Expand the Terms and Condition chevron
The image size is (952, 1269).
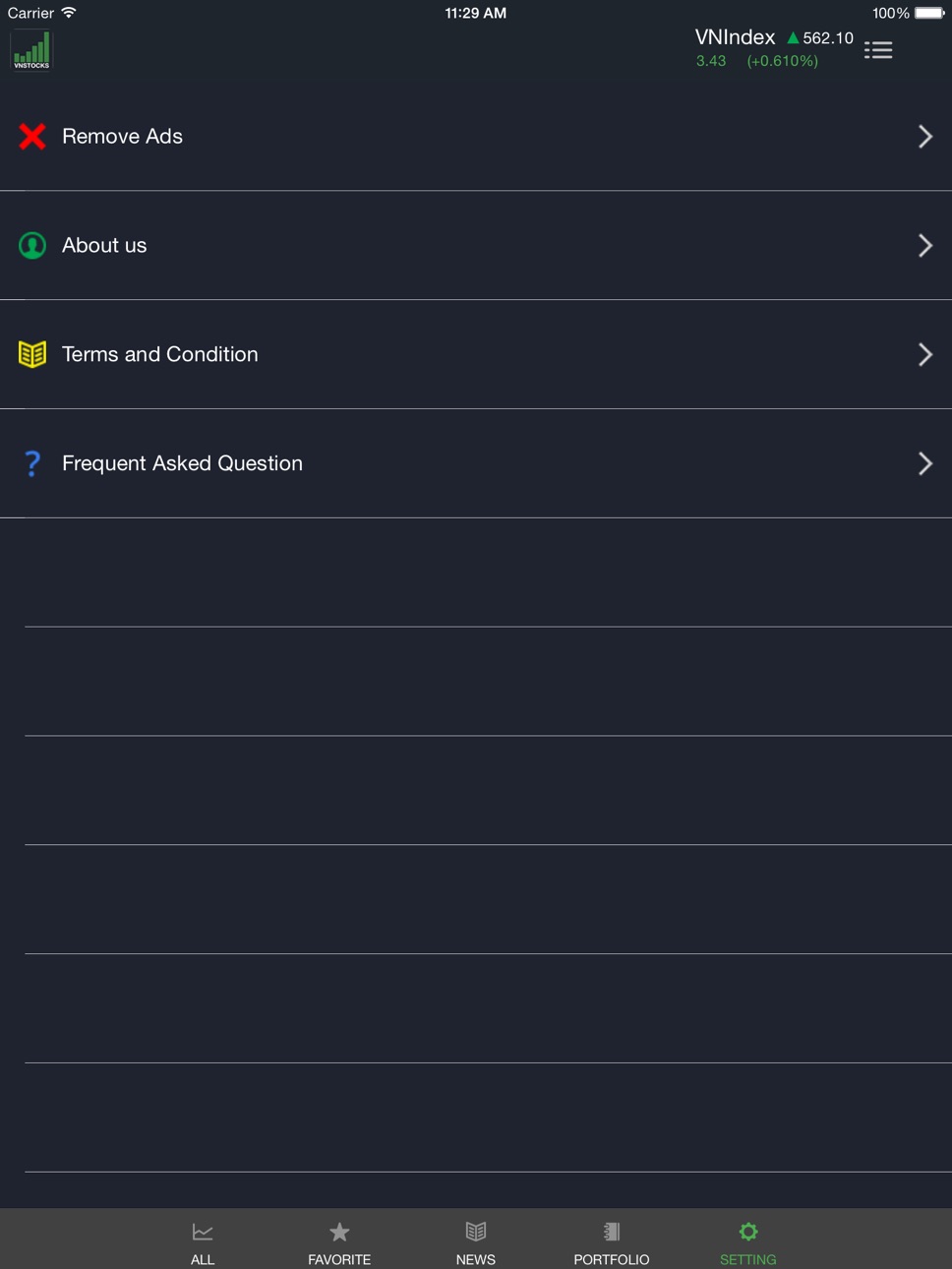point(925,354)
